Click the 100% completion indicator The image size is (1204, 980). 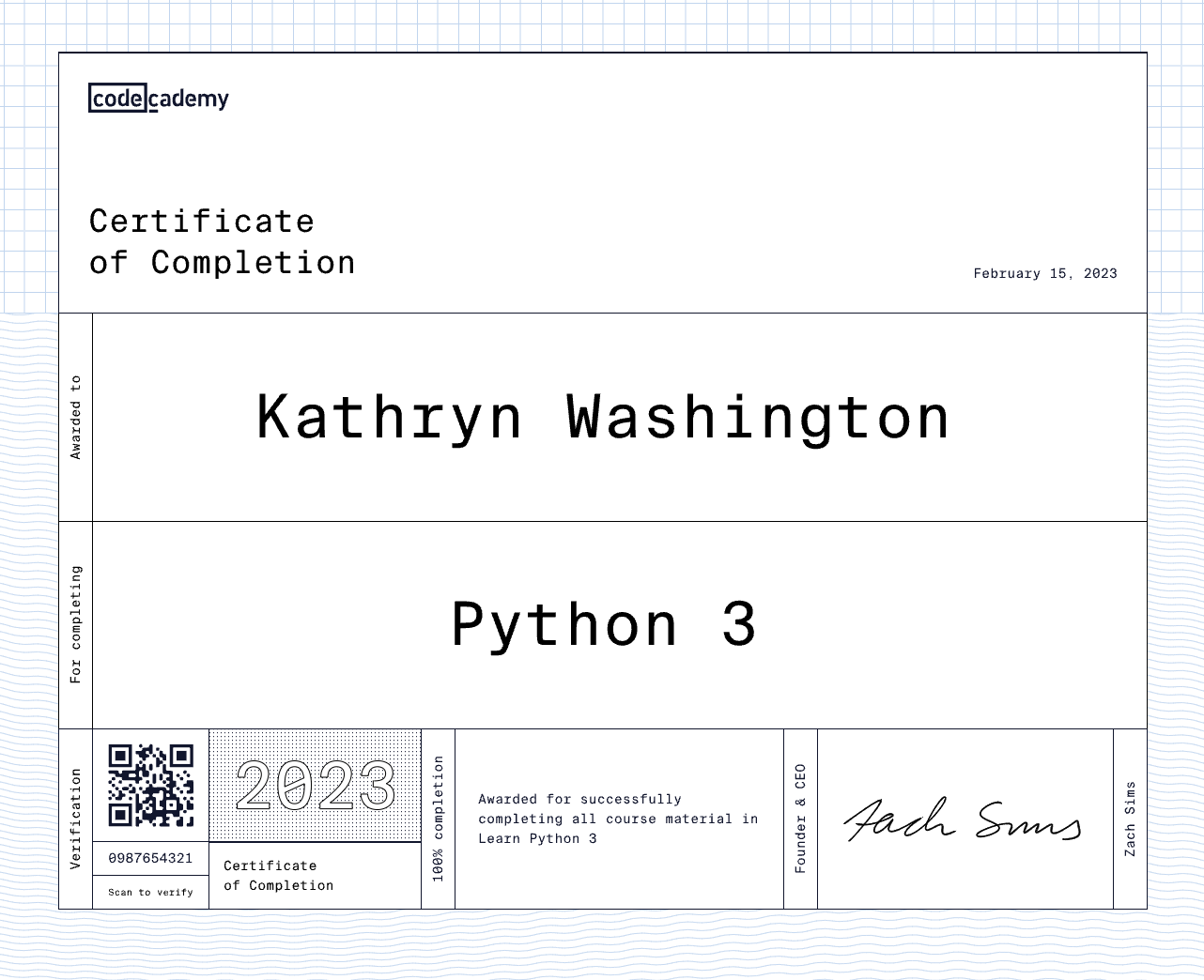point(436,818)
